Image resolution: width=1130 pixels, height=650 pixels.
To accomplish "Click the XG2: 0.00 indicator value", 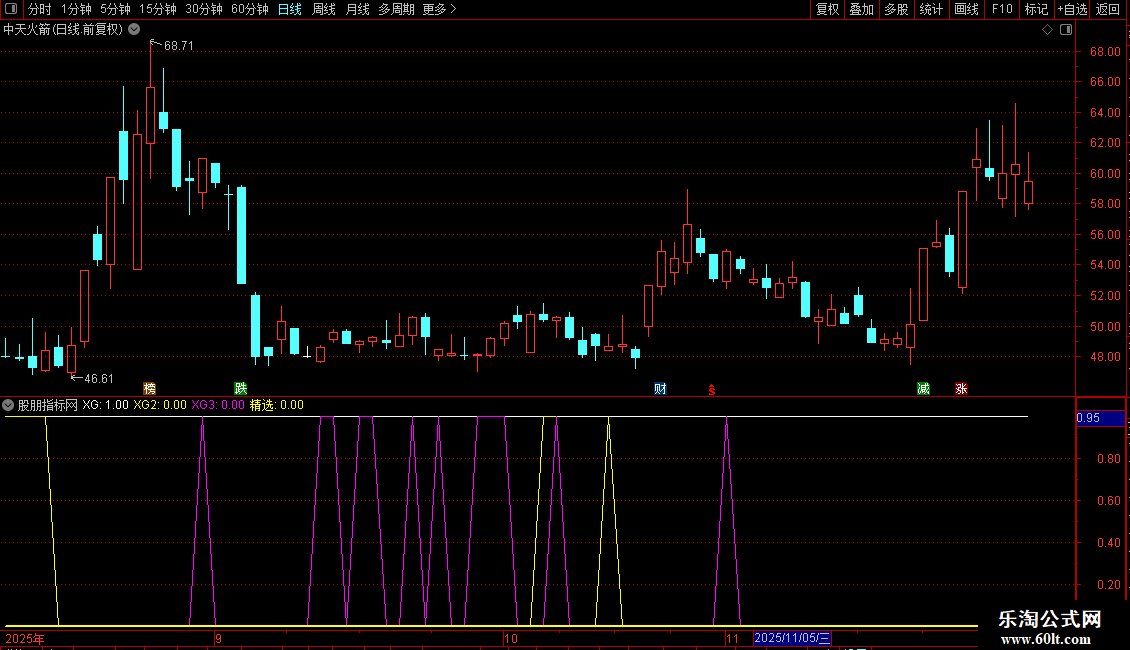I will pyautogui.click(x=160, y=405).
